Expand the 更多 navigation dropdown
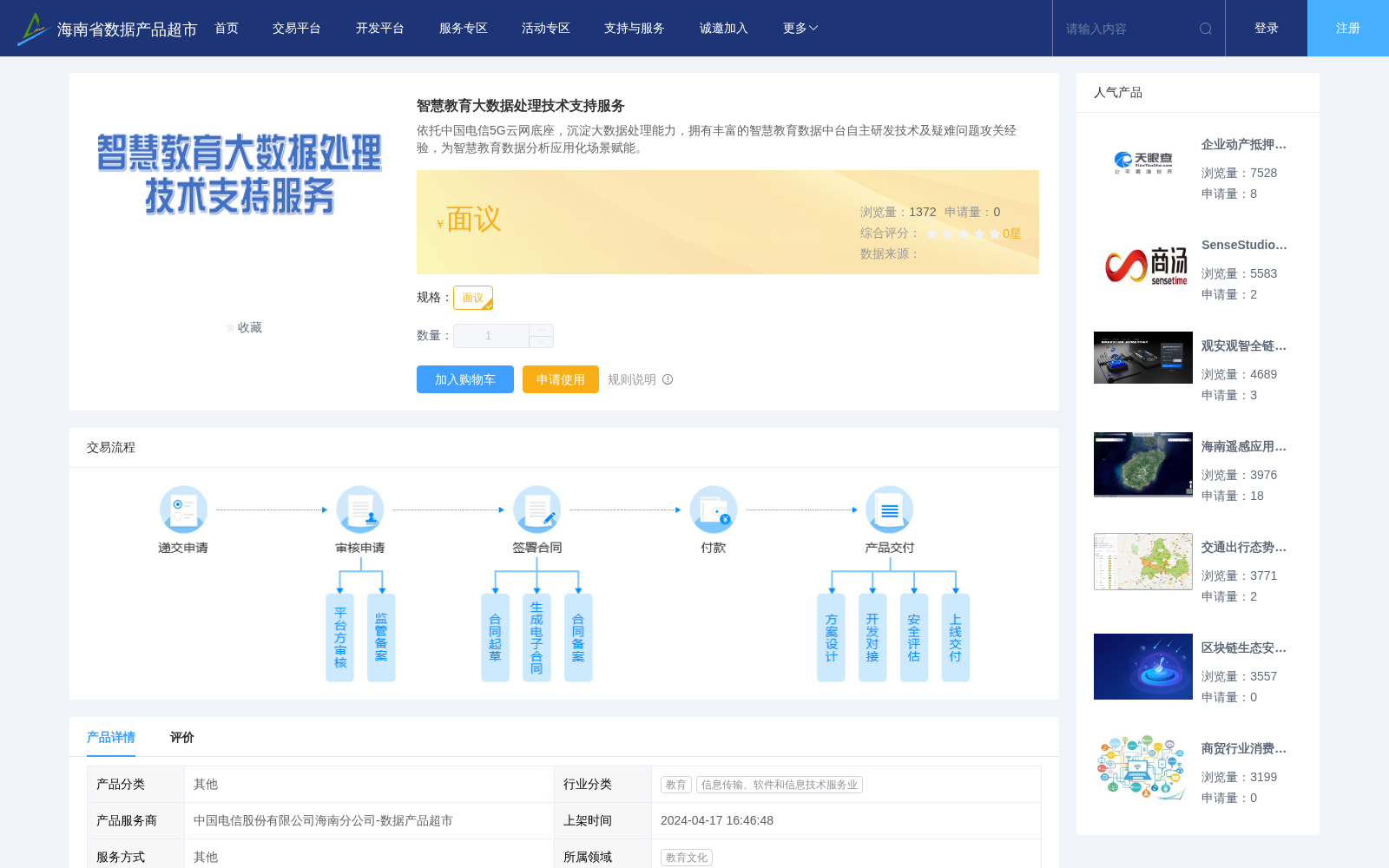 [800, 29]
